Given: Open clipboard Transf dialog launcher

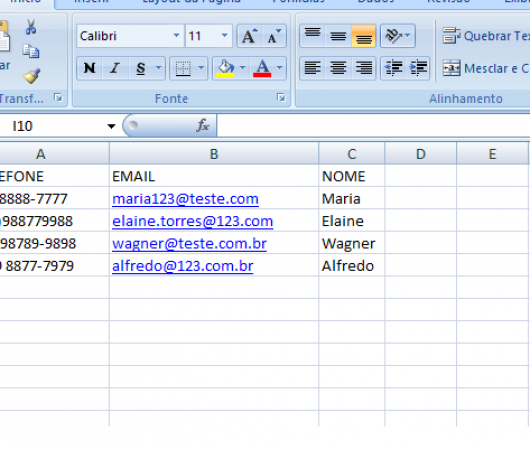Looking at the screenshot, I should (58, 98).
